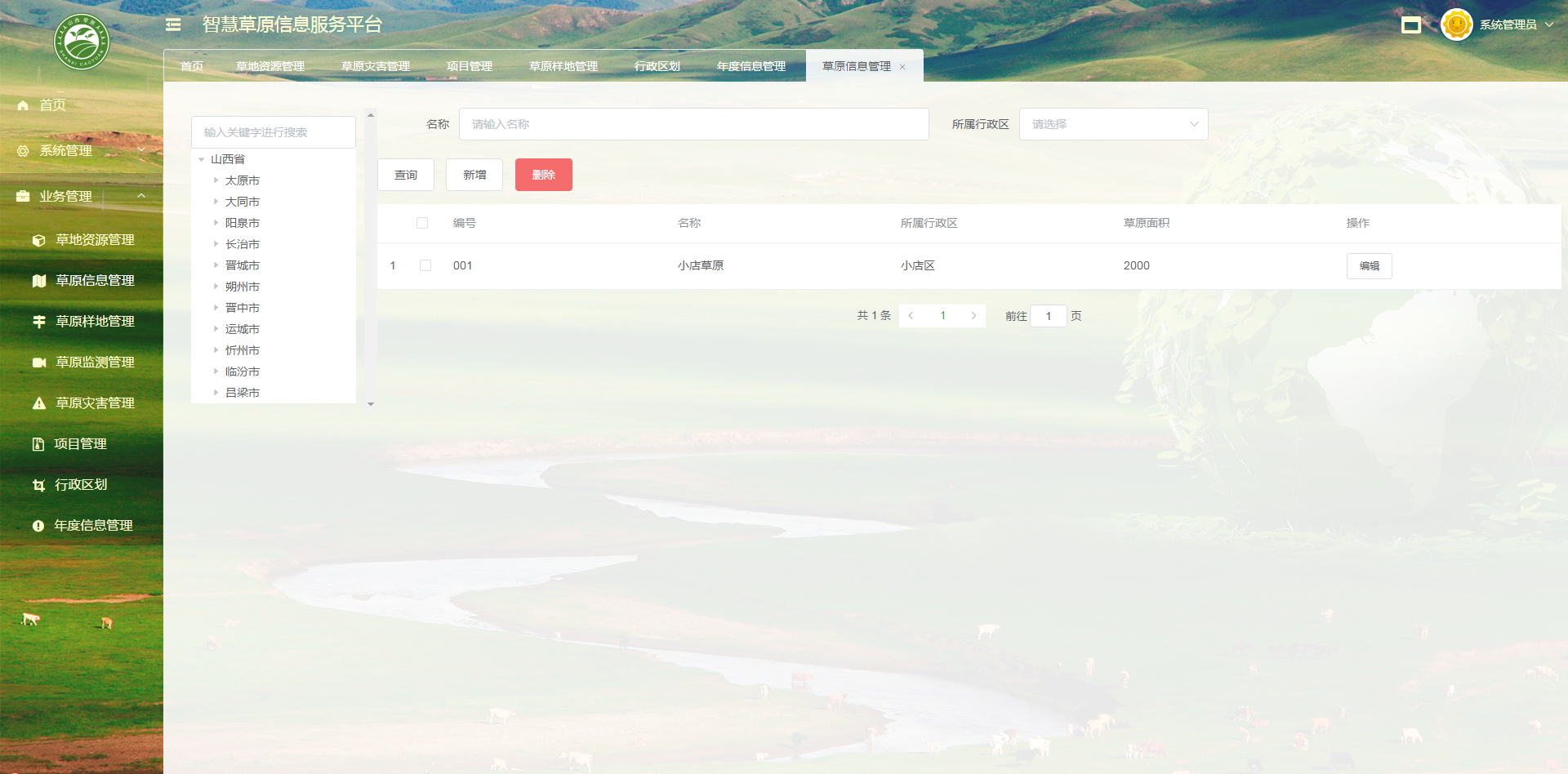
Task: Switch to the 草原灾害管理 tab
Action: click(x=376, y=66)
